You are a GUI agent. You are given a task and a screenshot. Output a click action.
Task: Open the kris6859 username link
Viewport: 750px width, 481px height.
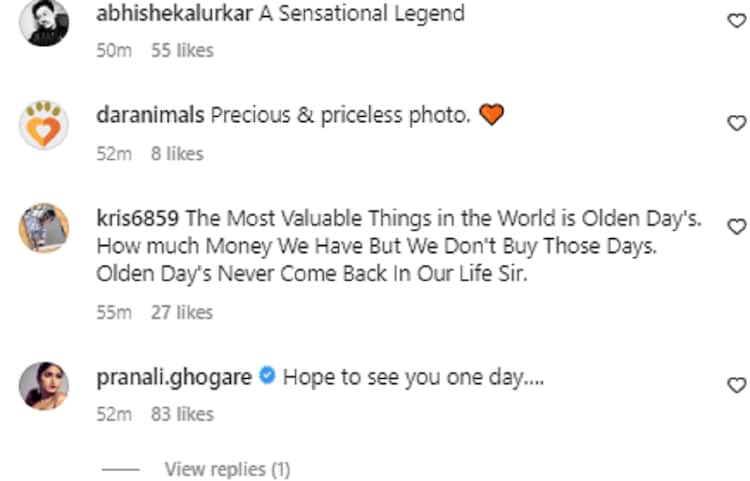(137, 219)
